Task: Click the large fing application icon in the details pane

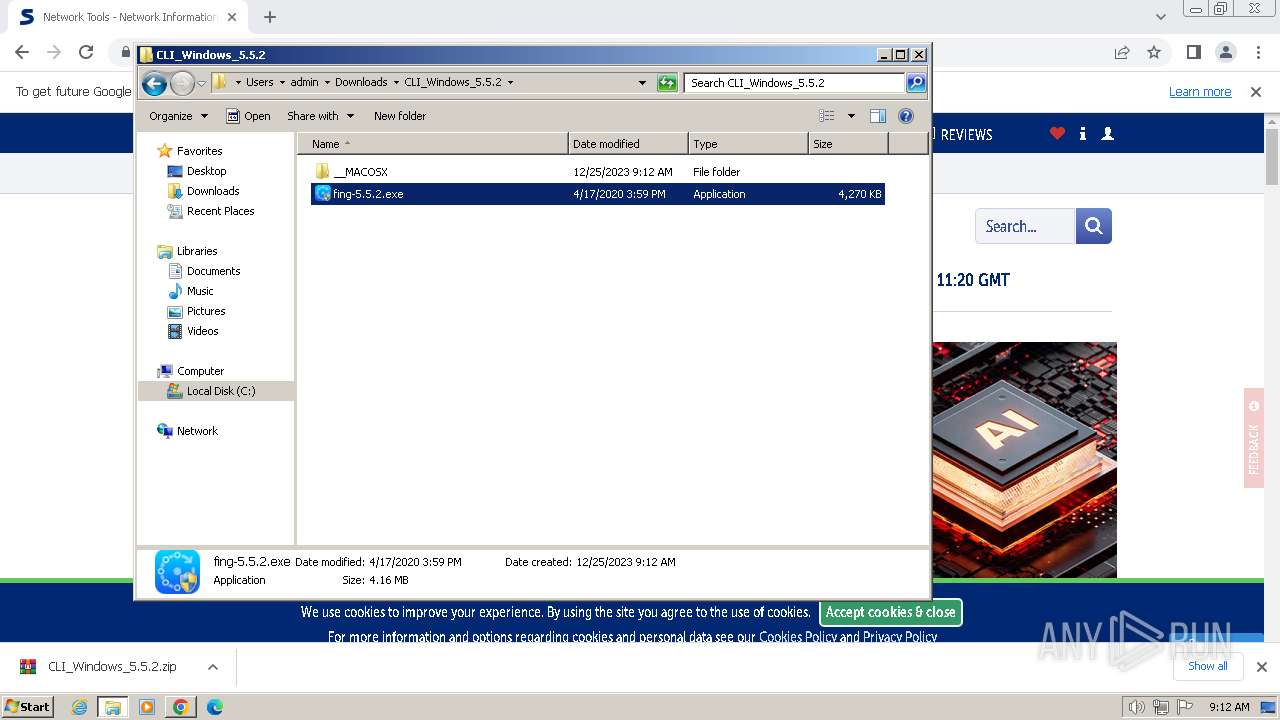Action: click(x=177, y=571)
